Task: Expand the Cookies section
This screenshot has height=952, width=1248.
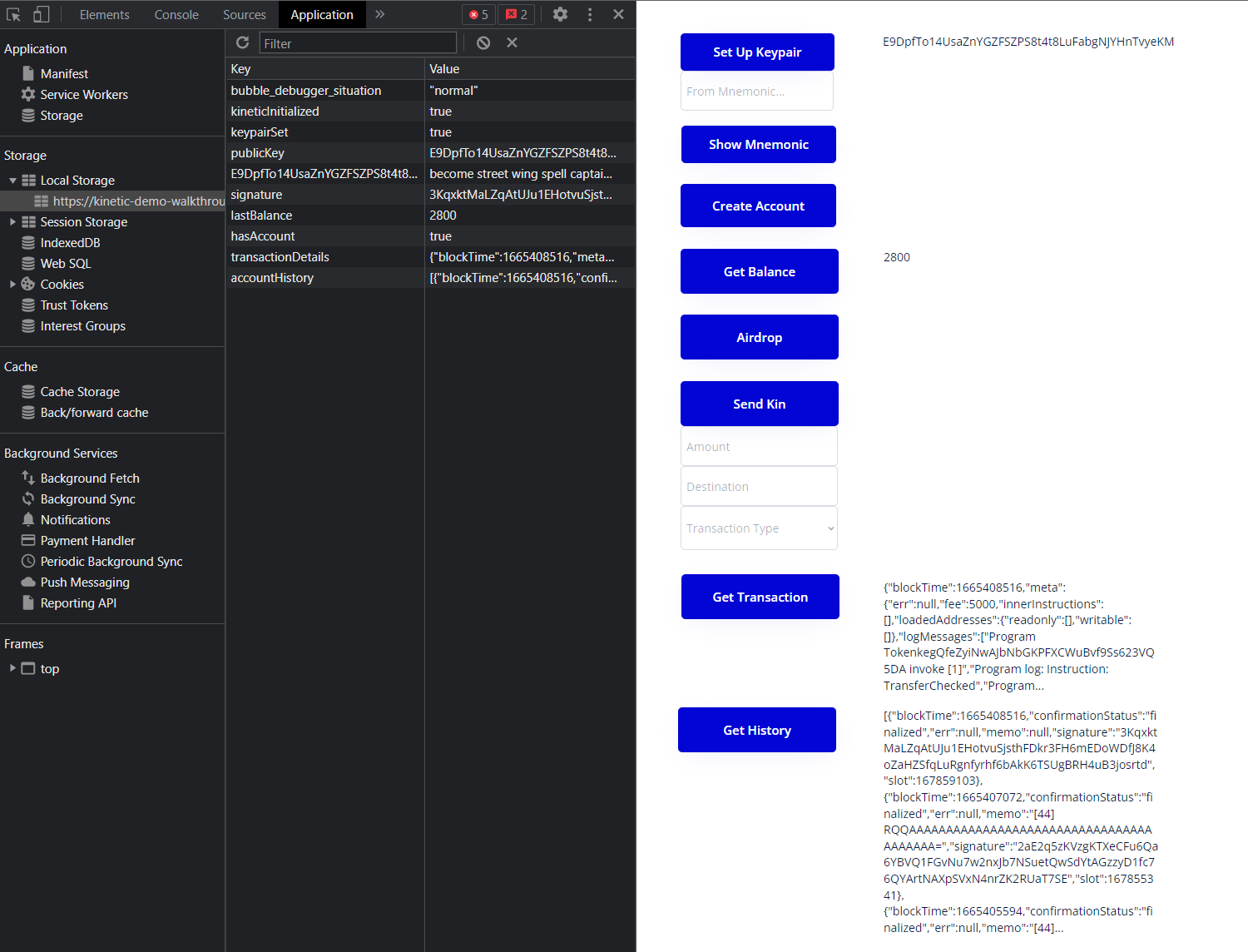Action: (x=12, y=285)
